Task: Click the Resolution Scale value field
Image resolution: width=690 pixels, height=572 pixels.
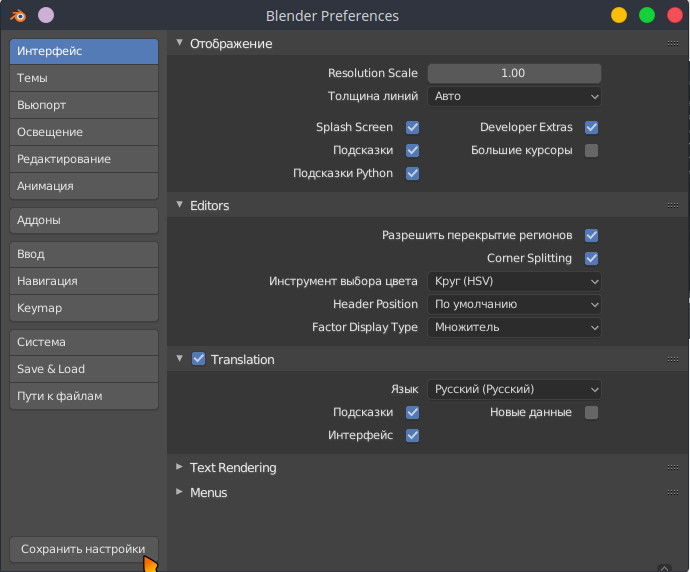Action: (514, 73)
